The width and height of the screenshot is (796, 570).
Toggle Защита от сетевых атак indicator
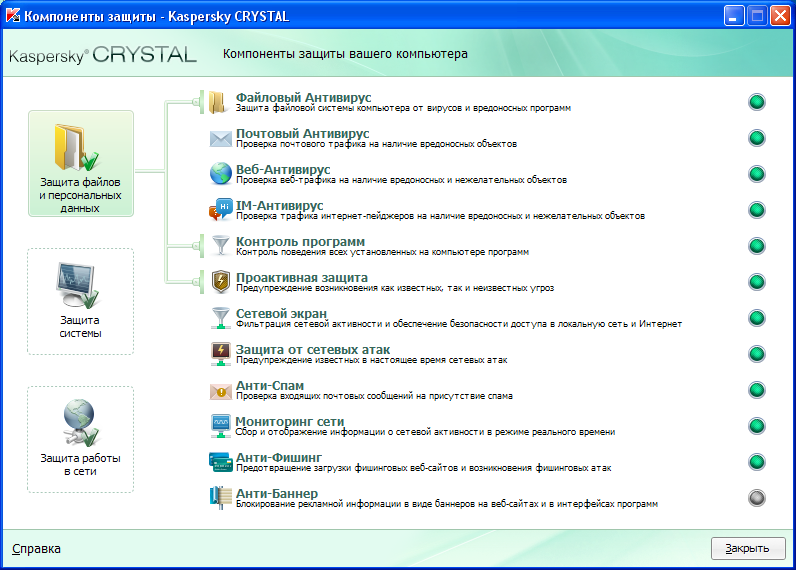(x=756, y=354)
